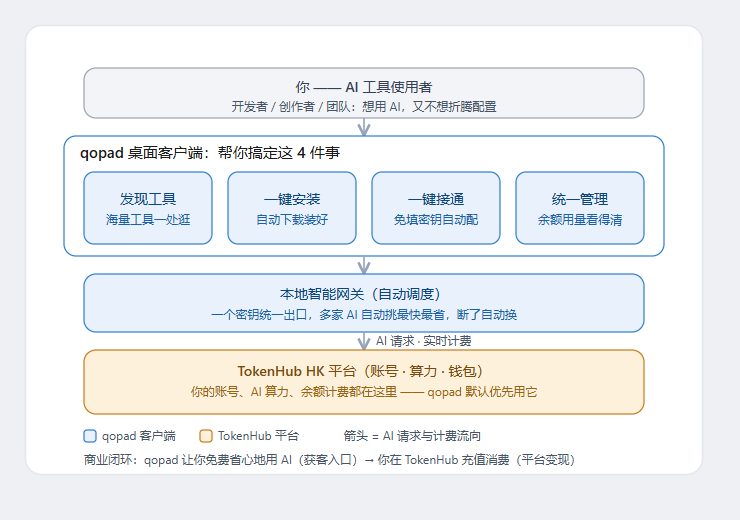Screen dimensions: 740x520
Task: Click the orange TokenHub 平台 legend swatch
Action: [206, 436]
